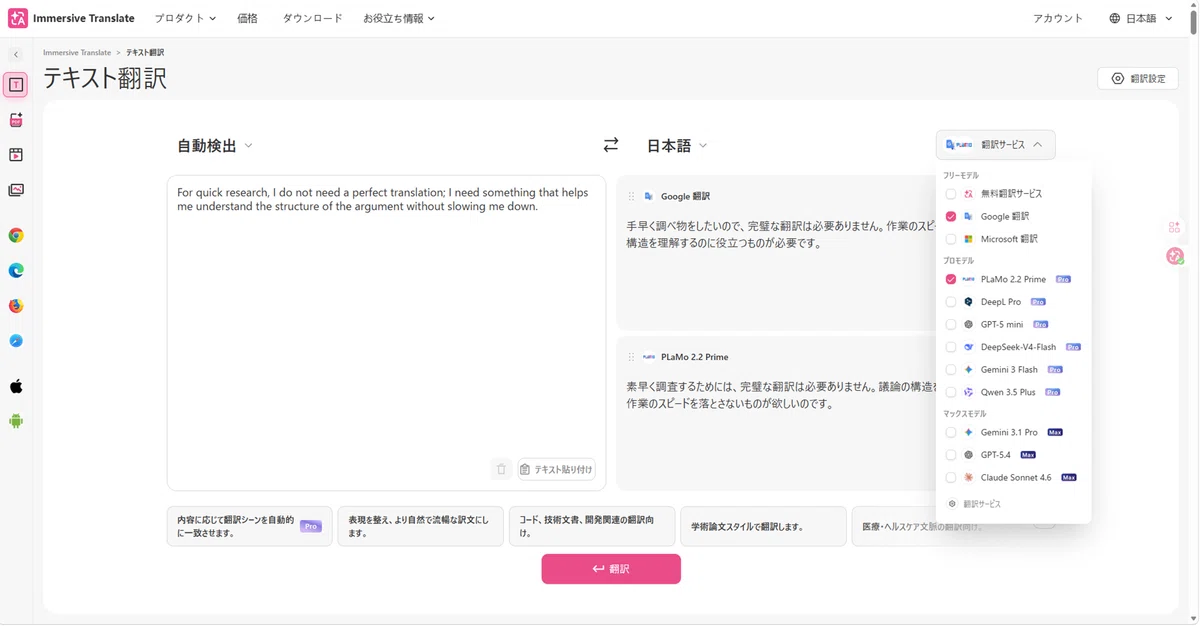Uncheck the PLaMo 2.2 Prime checkbox
Screen dimensions: 1200x626
click(x=951, y=279)
